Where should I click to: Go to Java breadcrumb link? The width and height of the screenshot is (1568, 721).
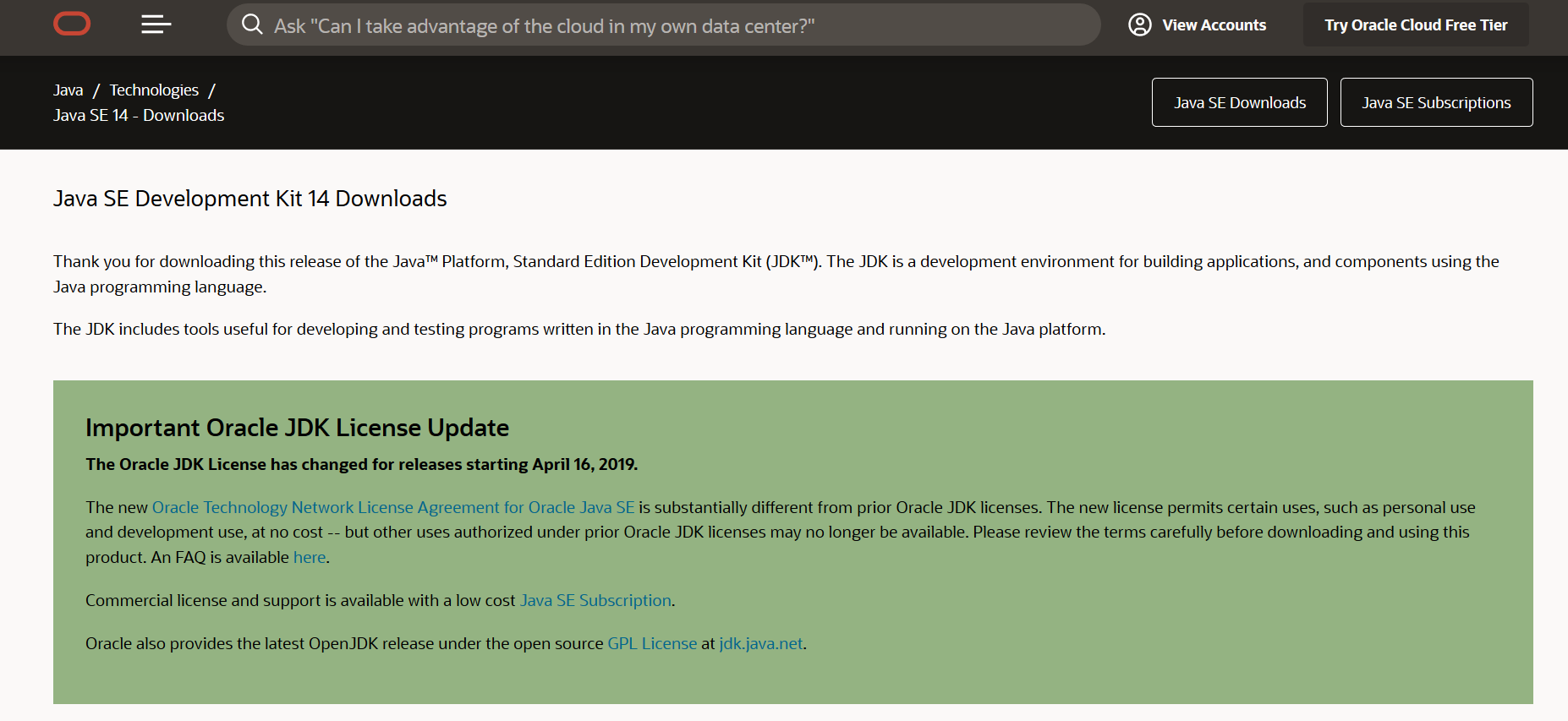click(x=69, y=90)
